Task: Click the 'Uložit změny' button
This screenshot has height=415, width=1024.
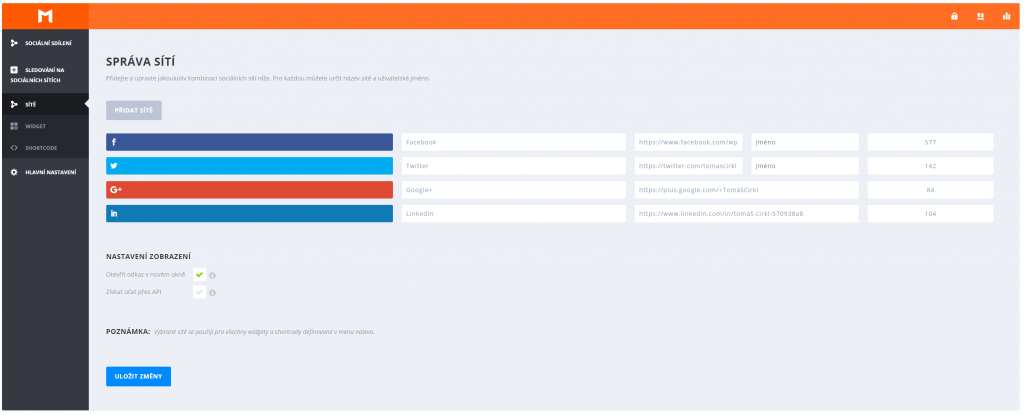Action: tap(138, 376)
